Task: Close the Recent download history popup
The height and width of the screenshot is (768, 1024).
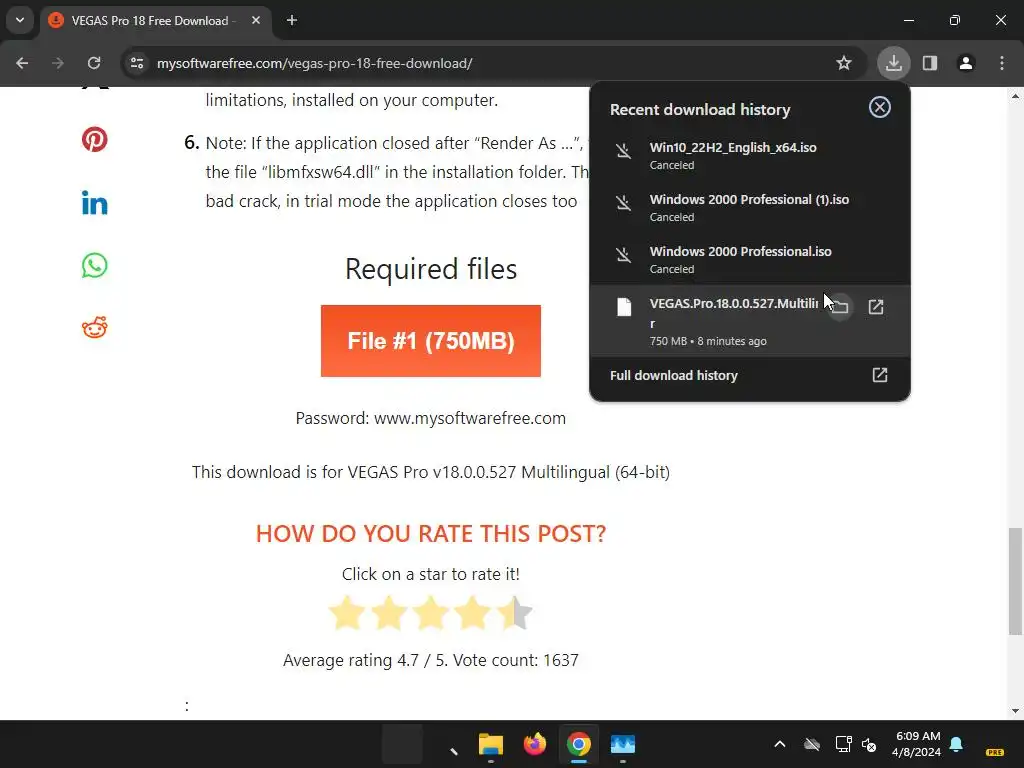Action: point(880,107)
